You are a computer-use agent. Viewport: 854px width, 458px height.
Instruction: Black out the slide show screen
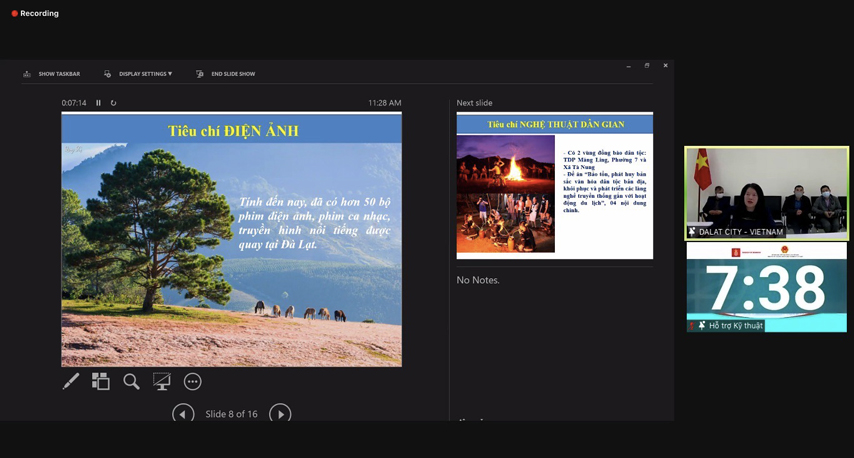pyautogui.click(x=162, y=381)
